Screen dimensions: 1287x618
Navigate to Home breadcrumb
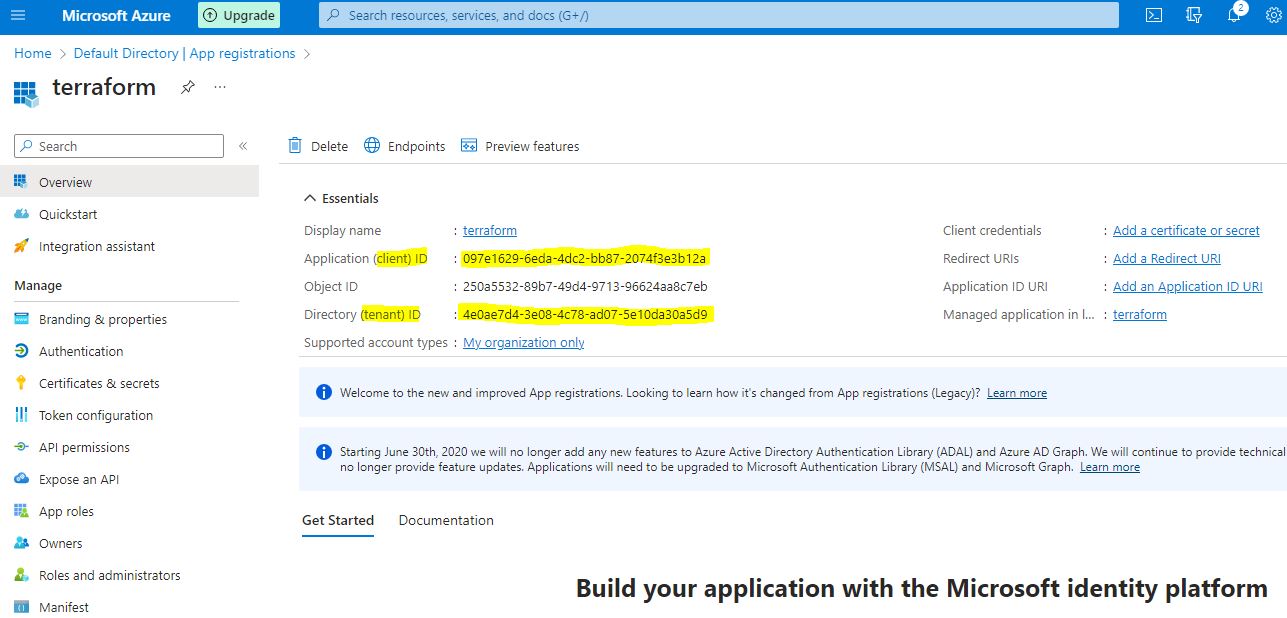click(x=33, y=53)
